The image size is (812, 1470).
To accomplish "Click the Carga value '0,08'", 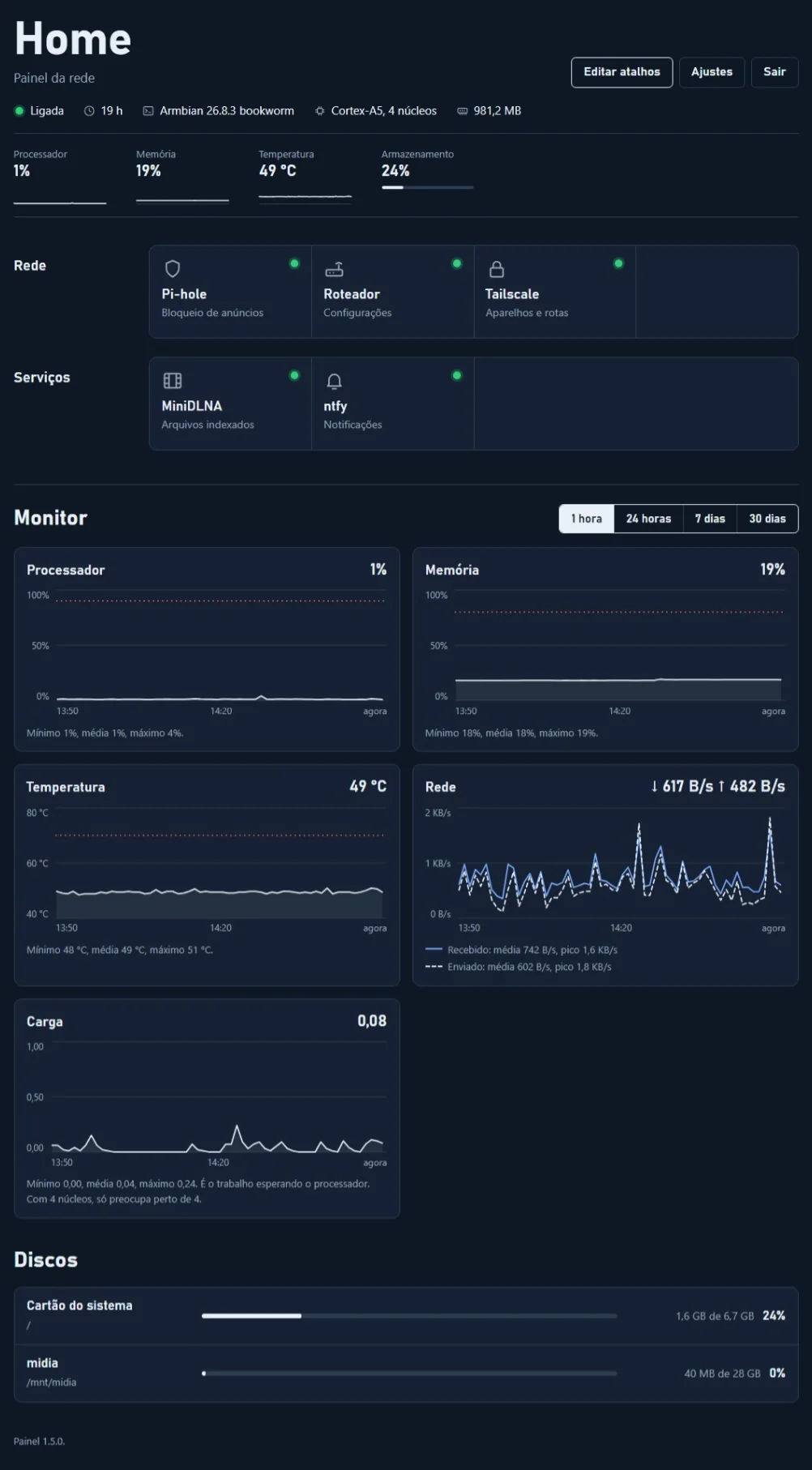I will point(372,1021).
